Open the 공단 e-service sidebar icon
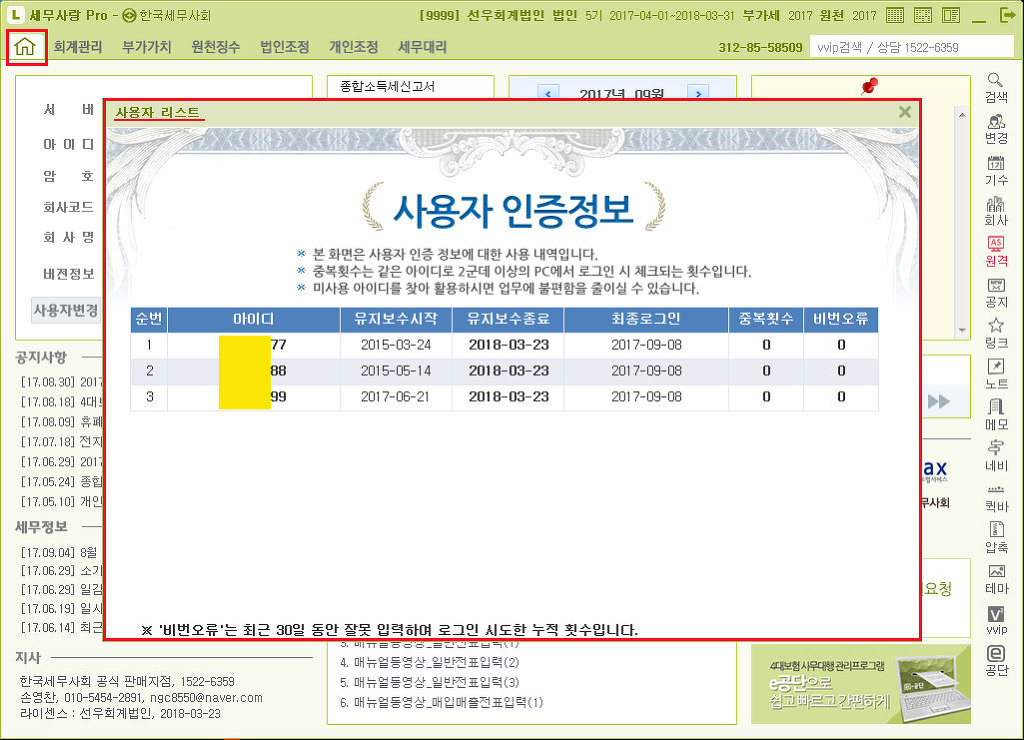 (x=996, y=661)
